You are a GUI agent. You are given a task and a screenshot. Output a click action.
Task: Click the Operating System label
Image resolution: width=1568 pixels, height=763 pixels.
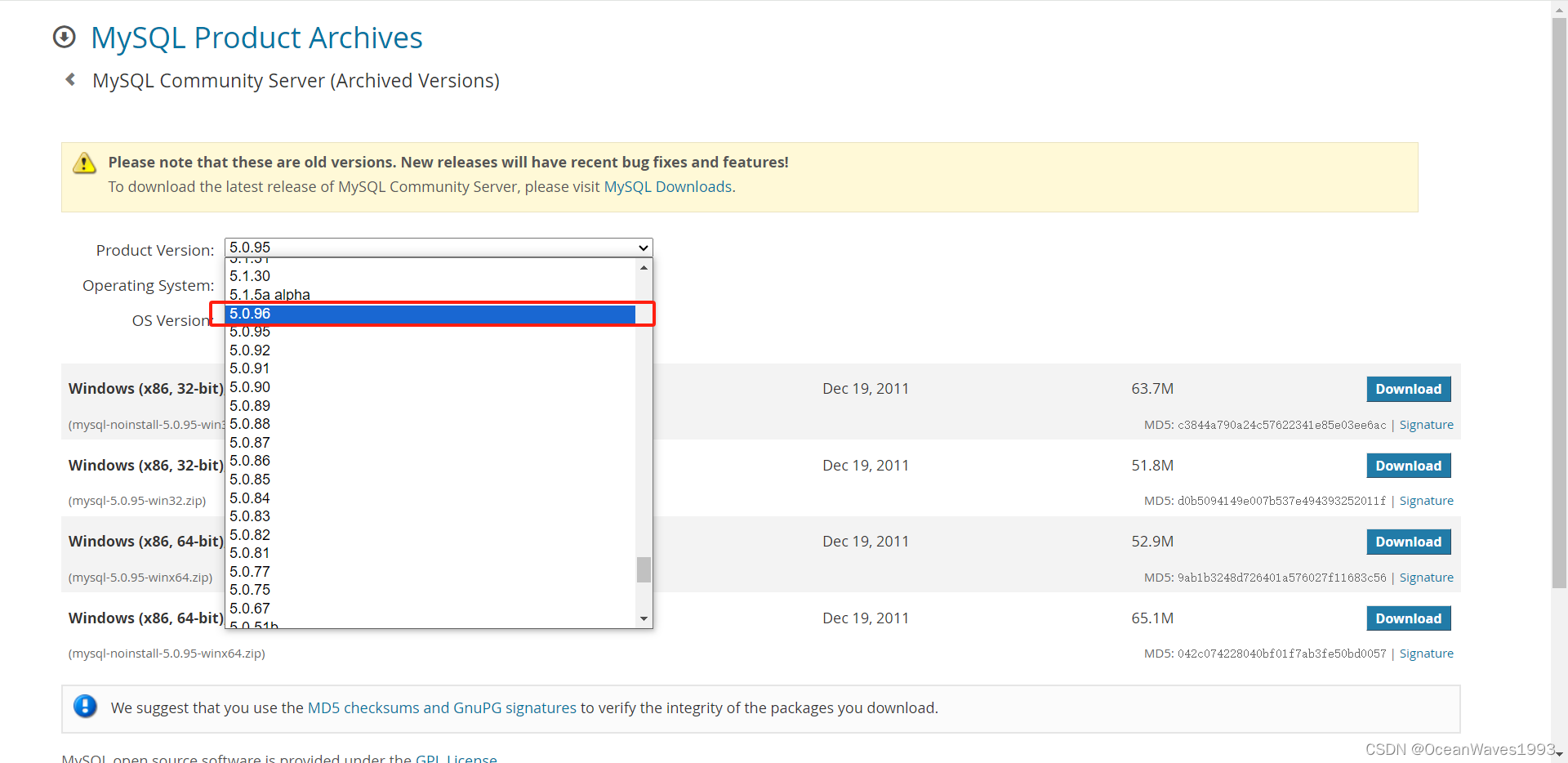pyautogui.click(x=148, y=286)
